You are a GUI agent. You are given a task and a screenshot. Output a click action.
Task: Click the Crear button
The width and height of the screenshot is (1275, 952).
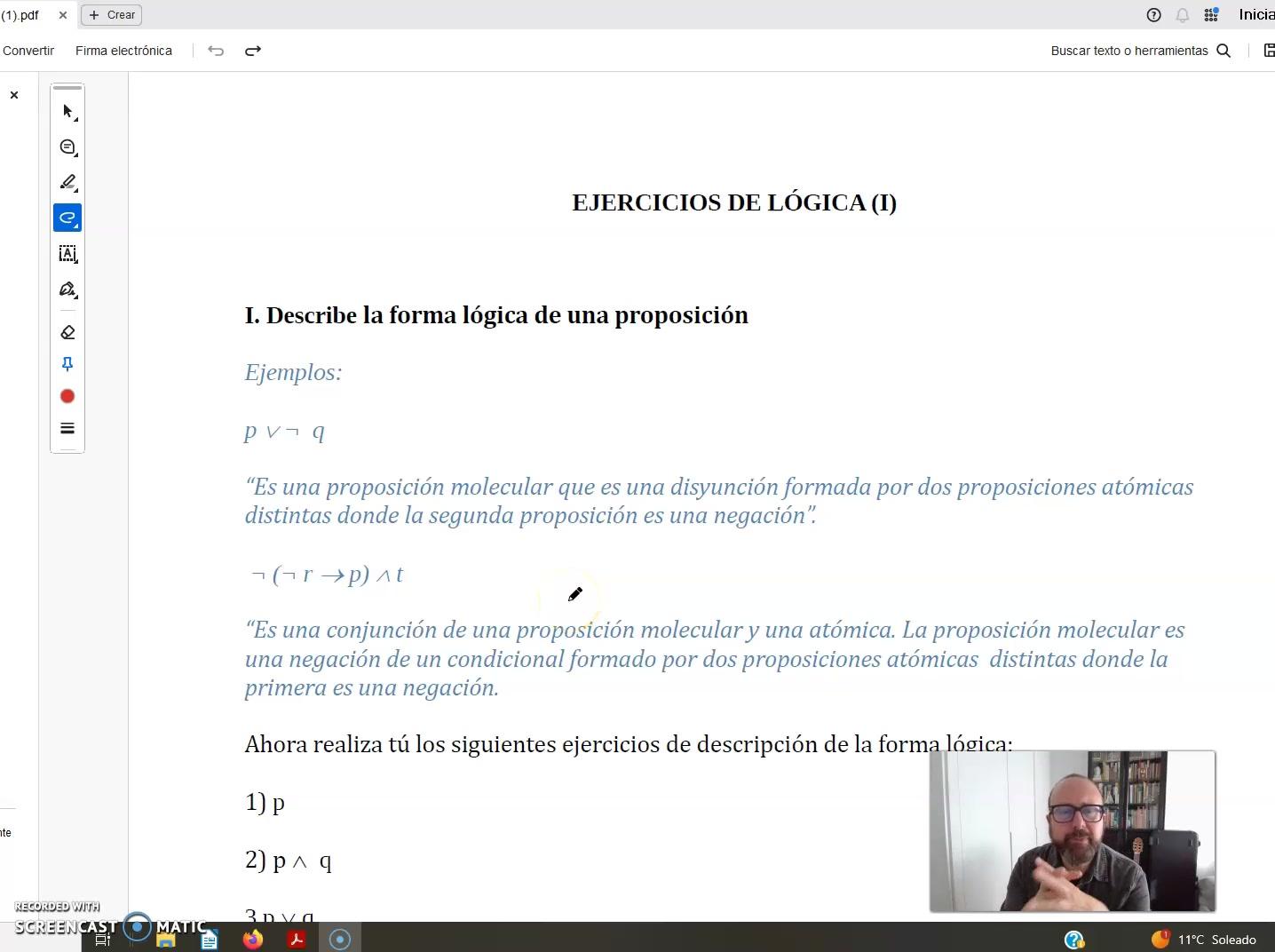[x=112, y=15]
